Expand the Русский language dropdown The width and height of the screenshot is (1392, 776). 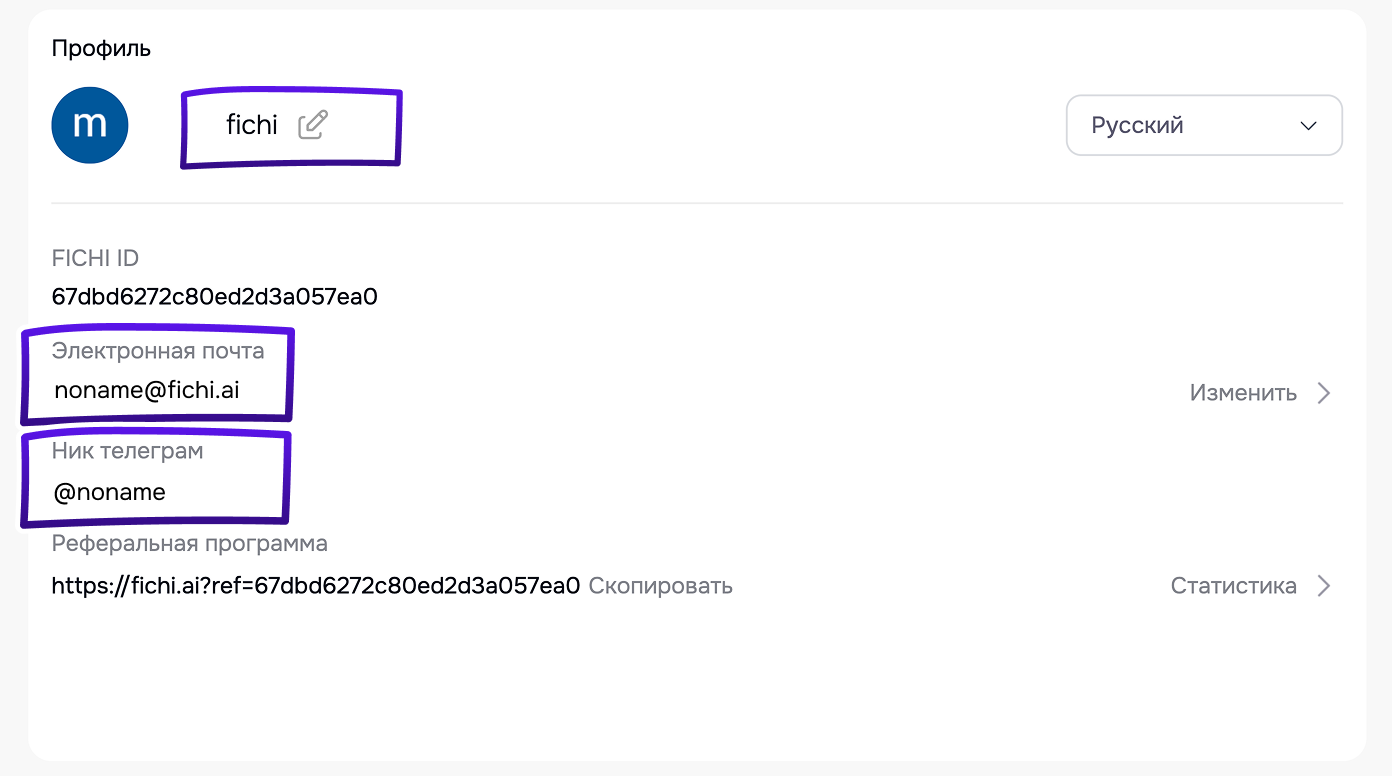tap(1204, 125)
